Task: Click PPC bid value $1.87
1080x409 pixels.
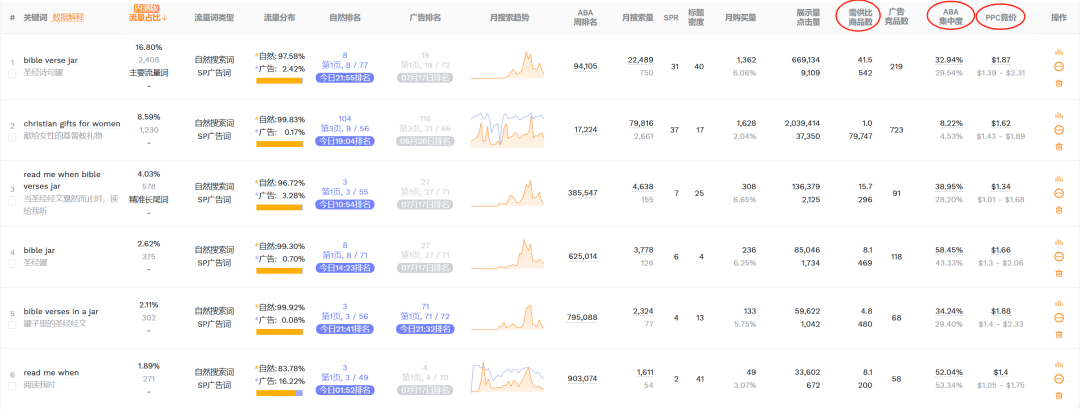Action: [1001, 60]
